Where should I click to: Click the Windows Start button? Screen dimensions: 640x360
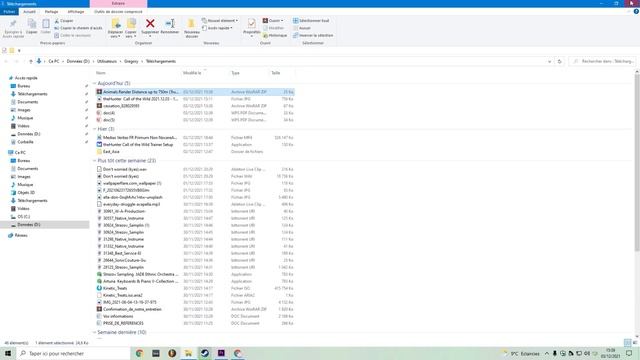[8, 353]
